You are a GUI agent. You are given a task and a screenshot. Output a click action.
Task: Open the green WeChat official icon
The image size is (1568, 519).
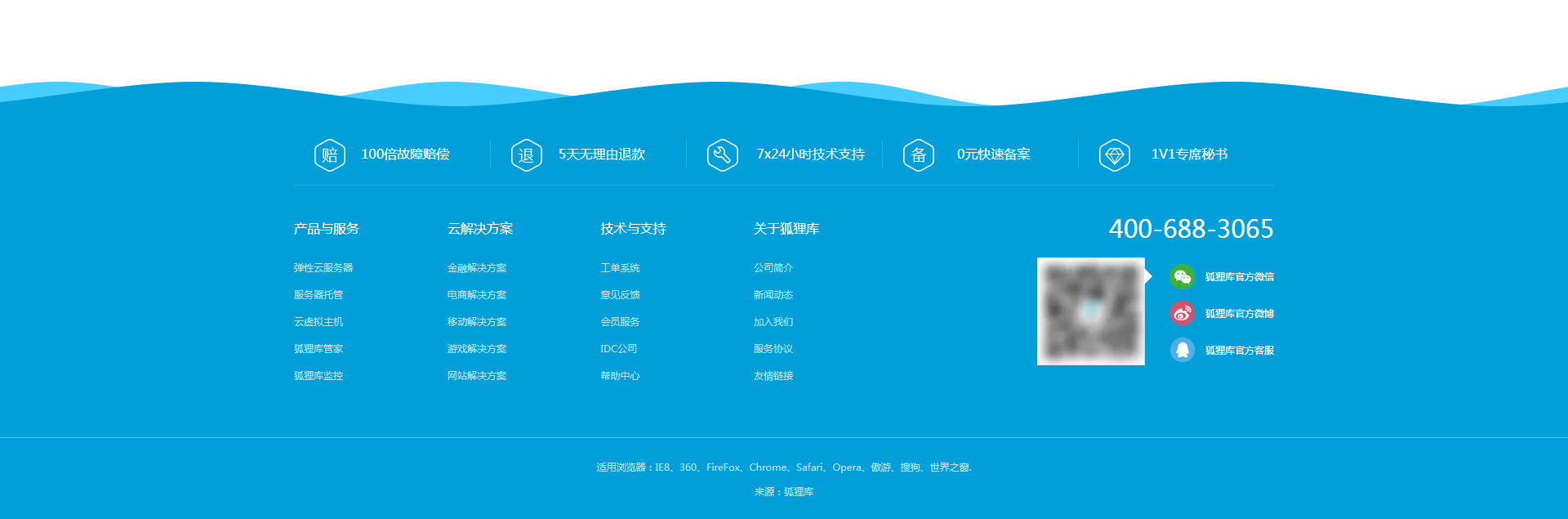coord(1182,277)
